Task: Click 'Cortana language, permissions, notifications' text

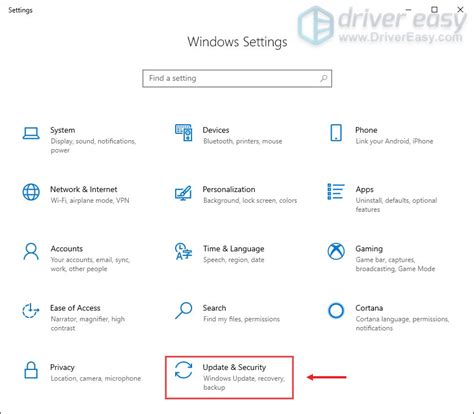Action: [402, 324]
